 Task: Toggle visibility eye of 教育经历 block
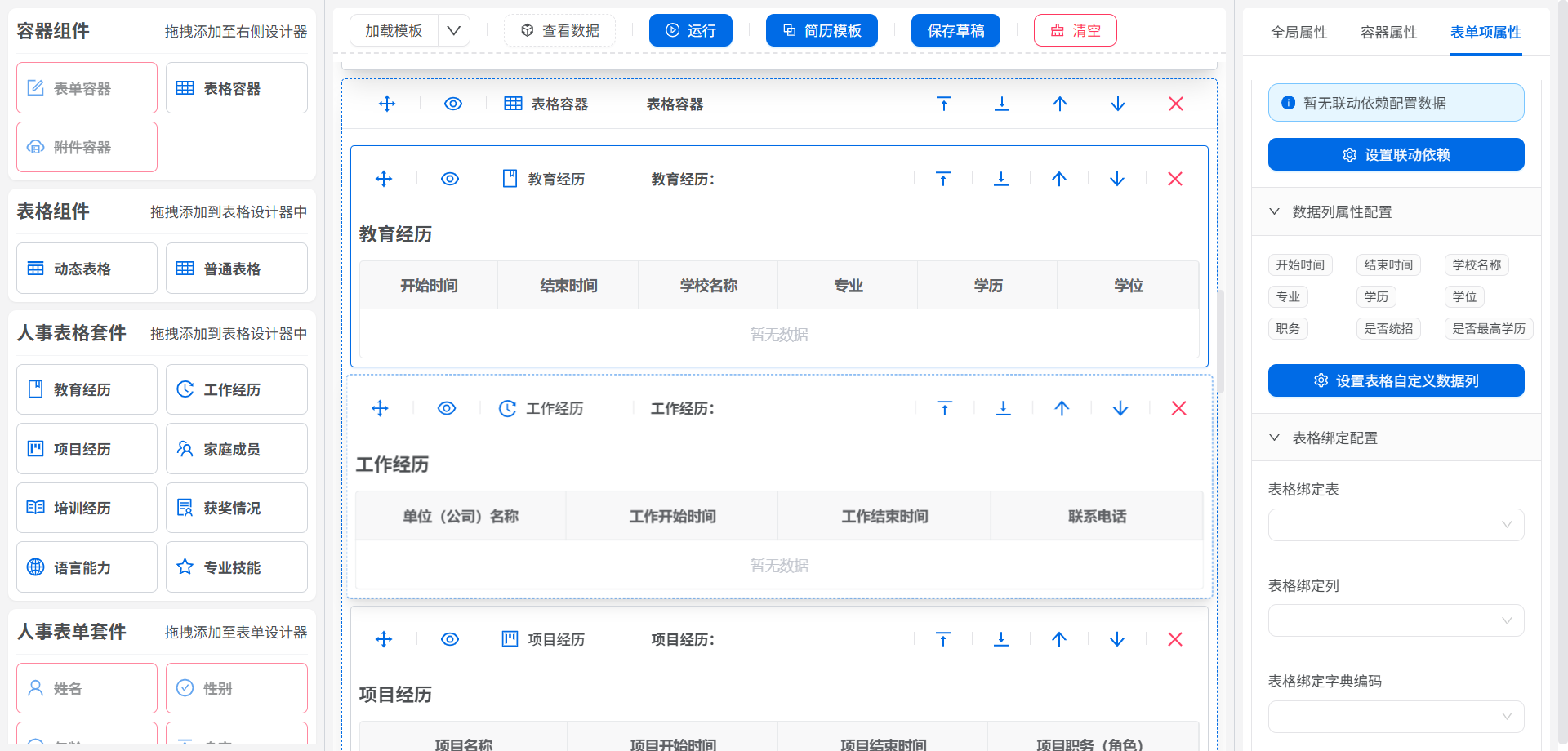(x=450, y=179)
